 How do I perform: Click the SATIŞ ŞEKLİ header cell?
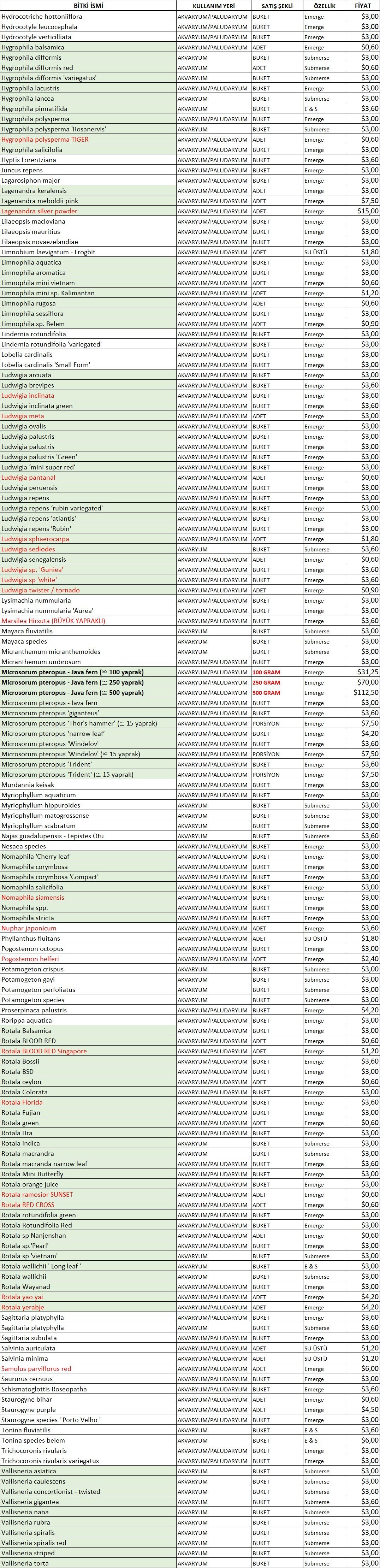(x=277, y=6)
